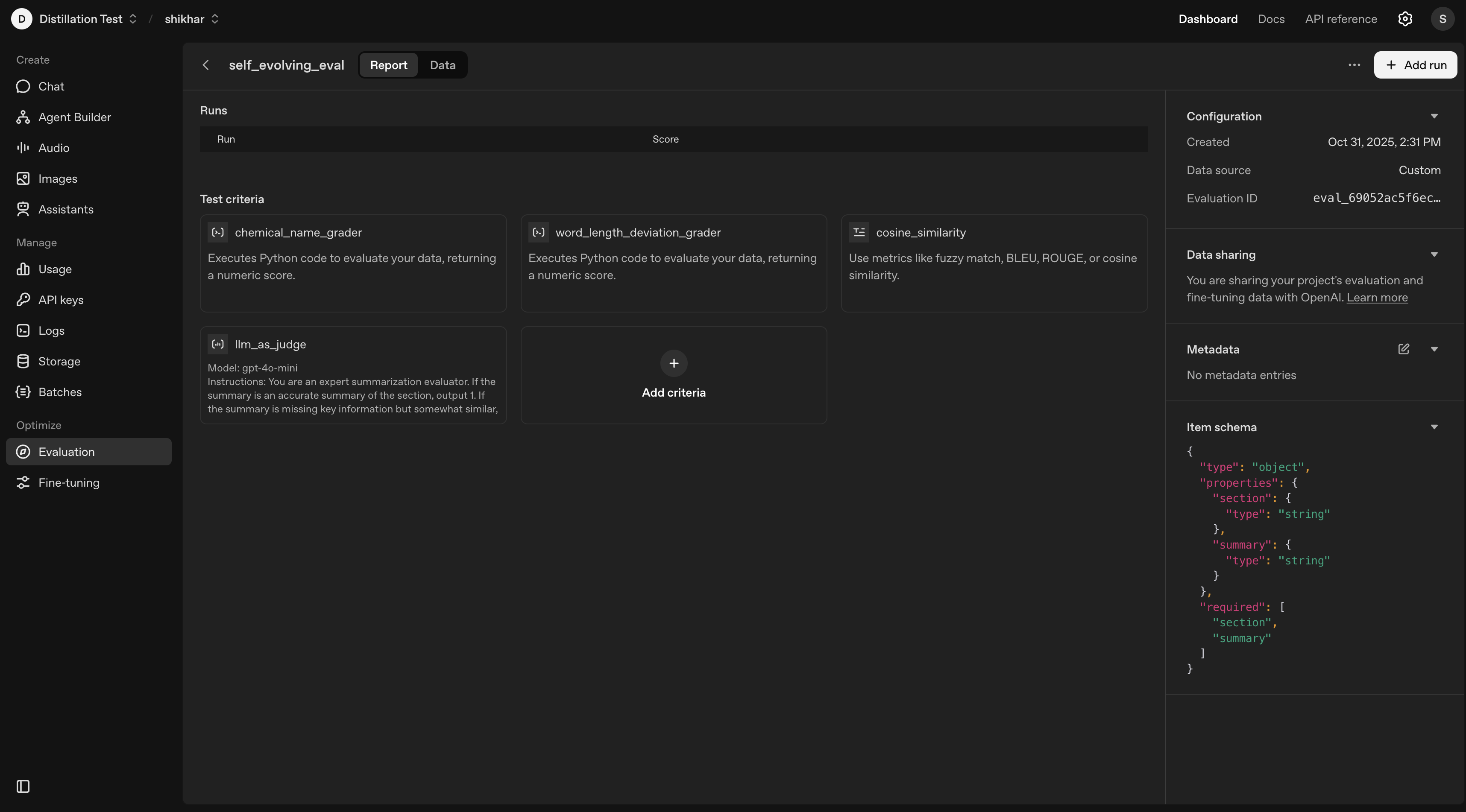Switch to the Data tab

click(x=442, y=65)
